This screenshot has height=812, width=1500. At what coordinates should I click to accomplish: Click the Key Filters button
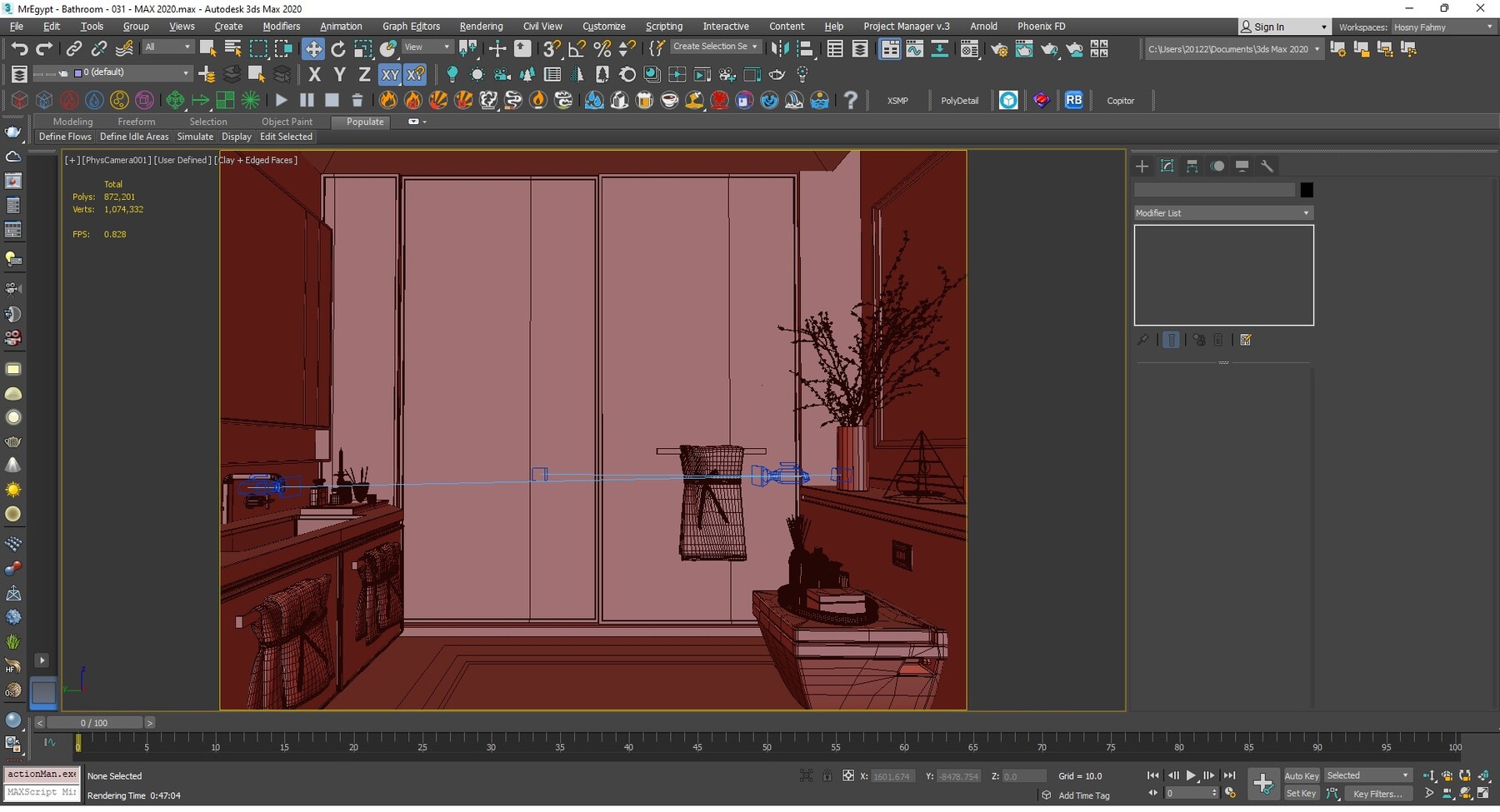[1377, 794]
